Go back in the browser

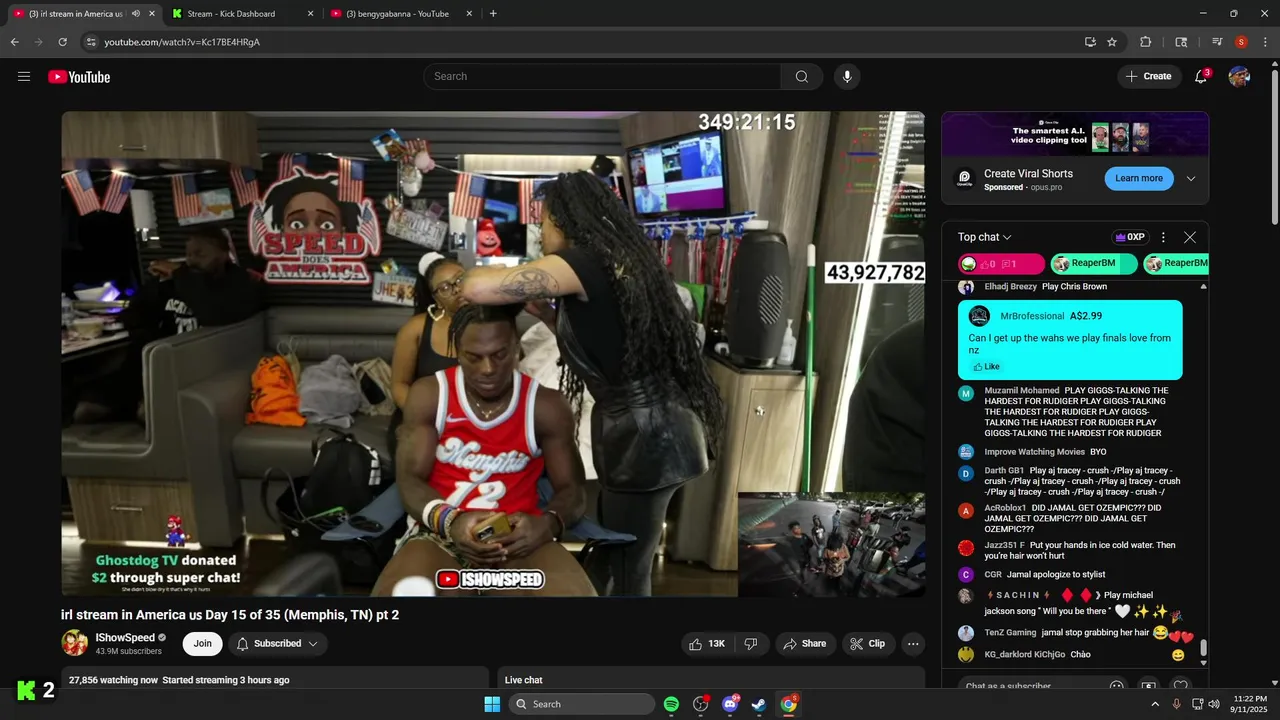tap(14, 42)
